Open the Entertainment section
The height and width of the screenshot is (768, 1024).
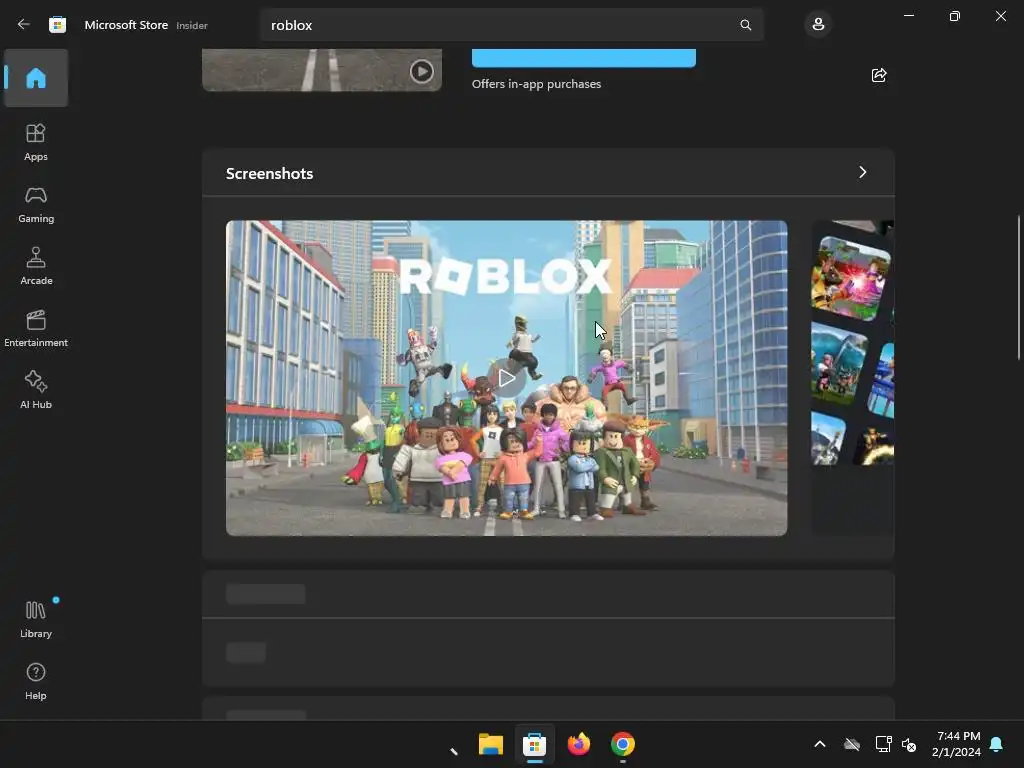pyautogui.click(x=36, y=328)
